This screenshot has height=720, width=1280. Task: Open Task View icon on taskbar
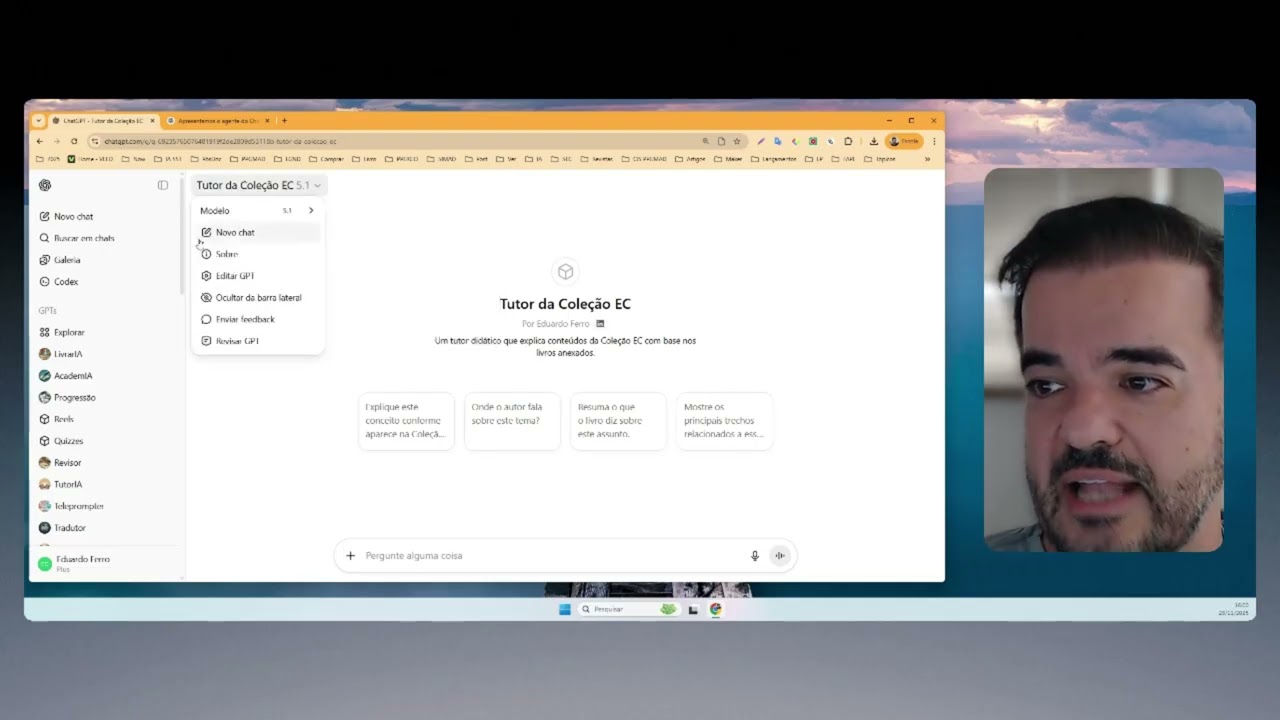[x=693, y=609]
